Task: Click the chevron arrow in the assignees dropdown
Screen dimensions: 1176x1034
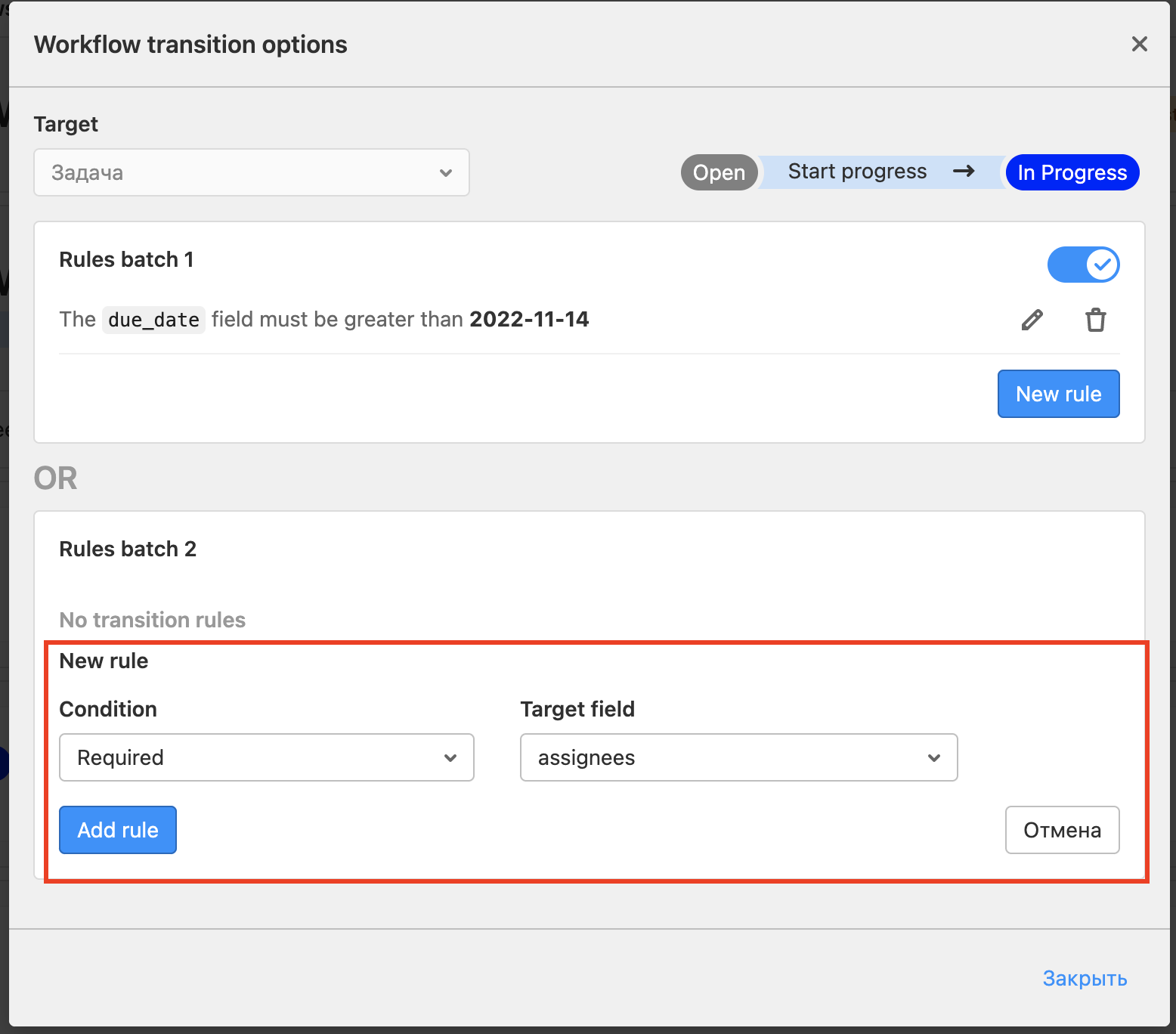Action: tap(934, 758)
